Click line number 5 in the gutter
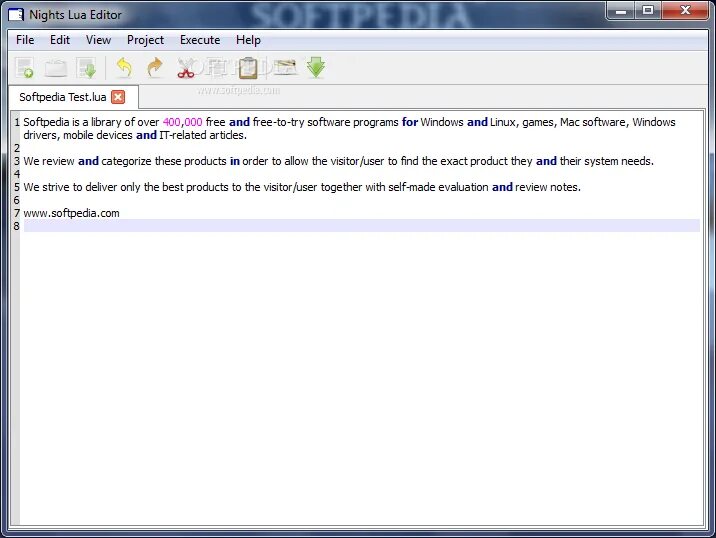This screenshot has width=716, height=538. click(16, 187)
